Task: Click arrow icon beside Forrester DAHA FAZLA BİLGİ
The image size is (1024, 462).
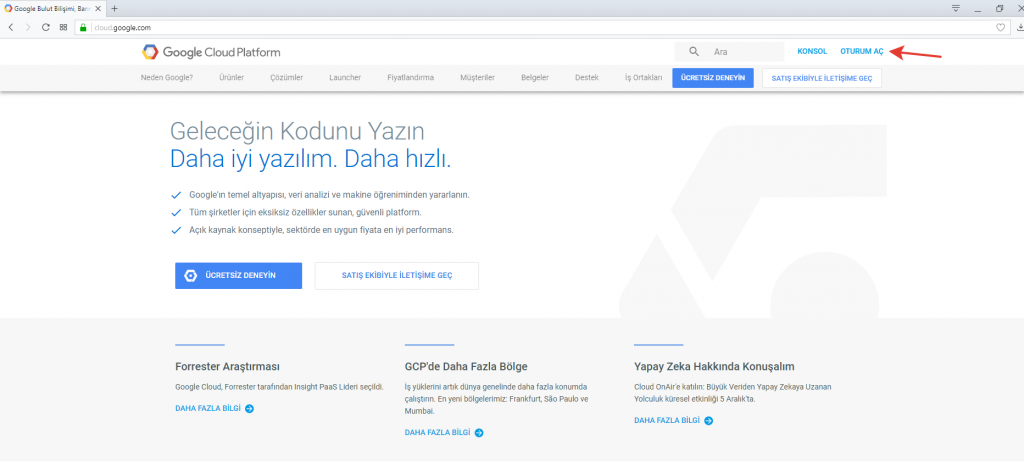Action: 249,408
